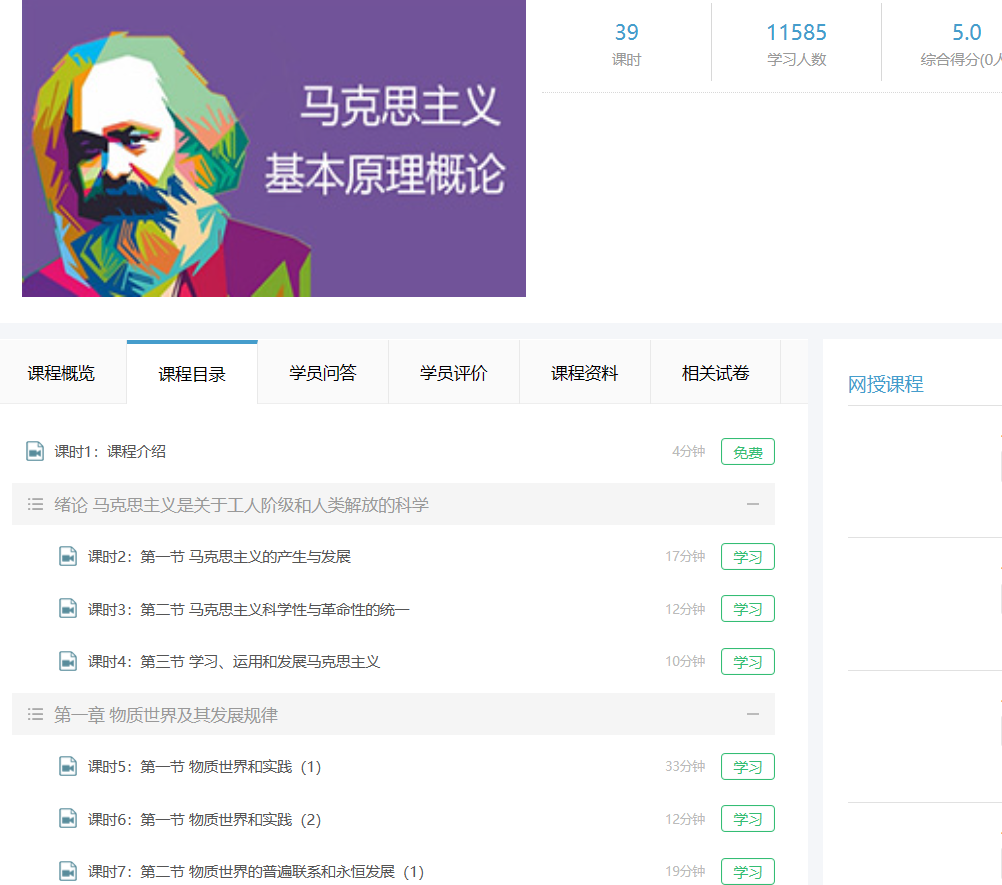Click video icon beside 课时5 lesson
Screen dimensions: 1002x885
68,766
